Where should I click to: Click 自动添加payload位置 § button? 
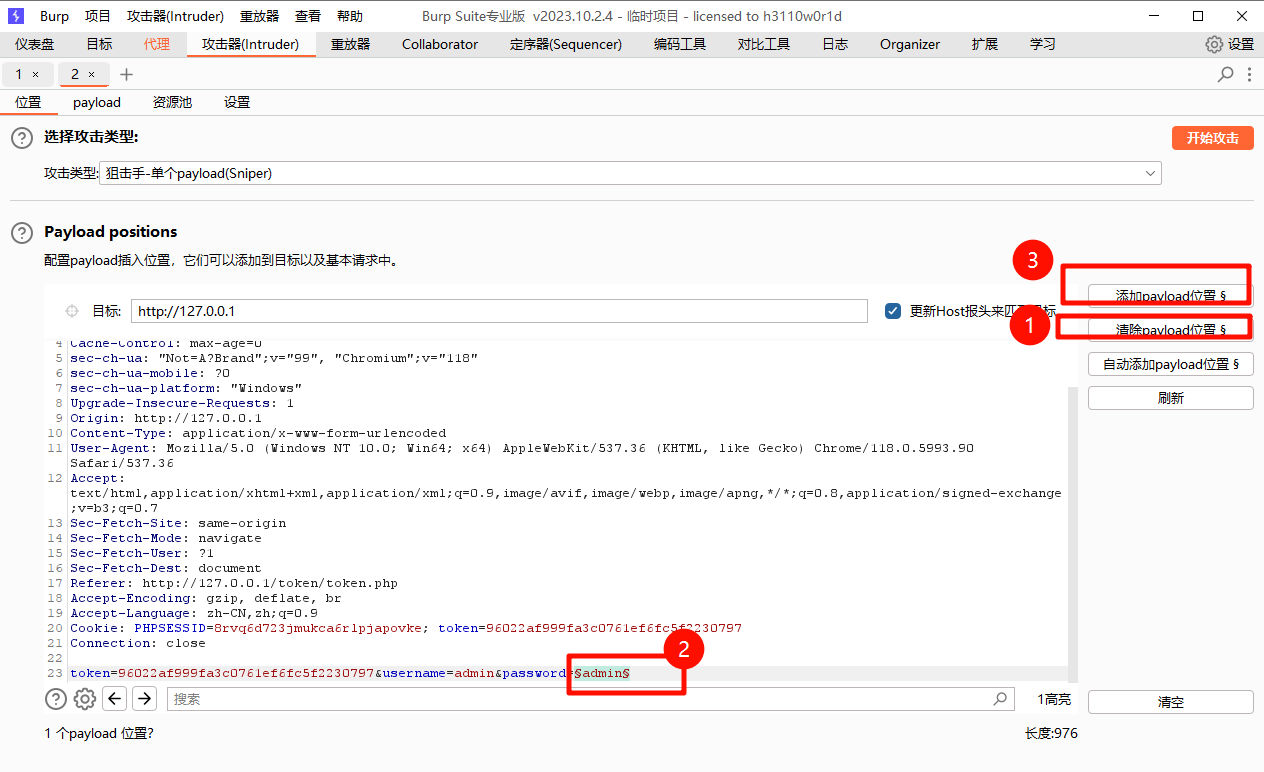click(1171, 364)
